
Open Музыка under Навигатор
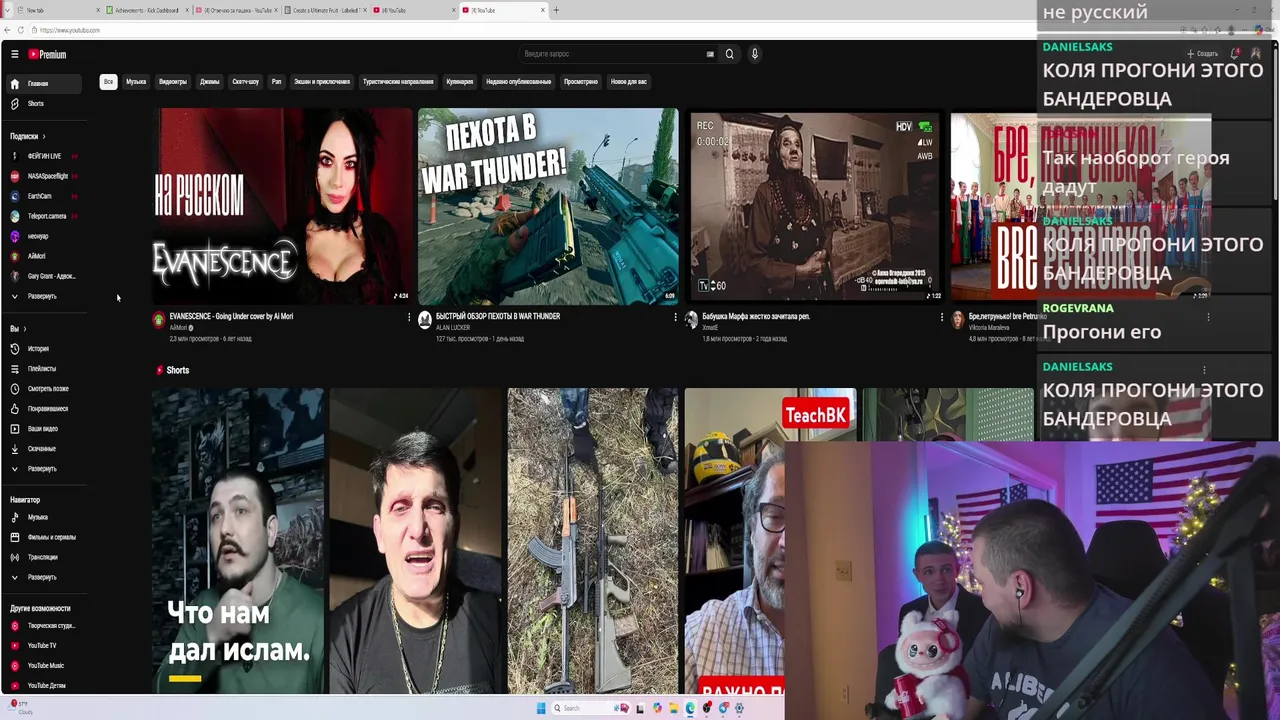[x=45, y=518]
